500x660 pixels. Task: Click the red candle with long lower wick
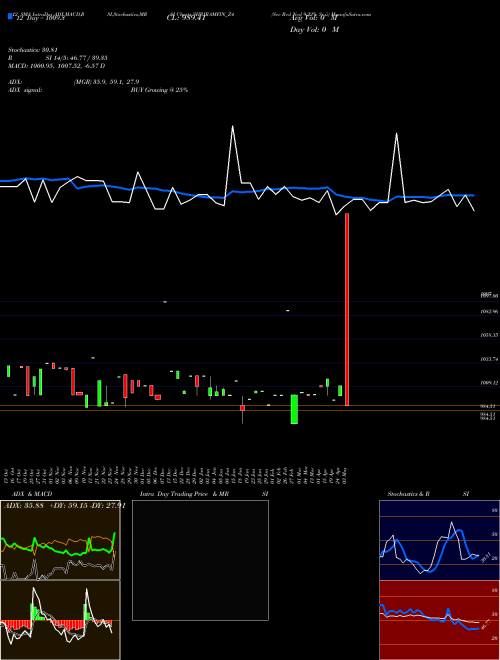(242, 410)
